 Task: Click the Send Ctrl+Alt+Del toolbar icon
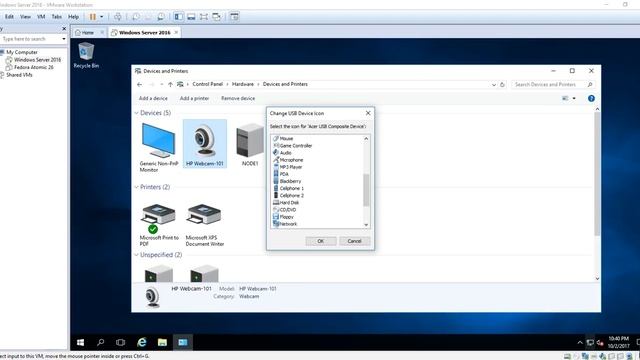118,17
